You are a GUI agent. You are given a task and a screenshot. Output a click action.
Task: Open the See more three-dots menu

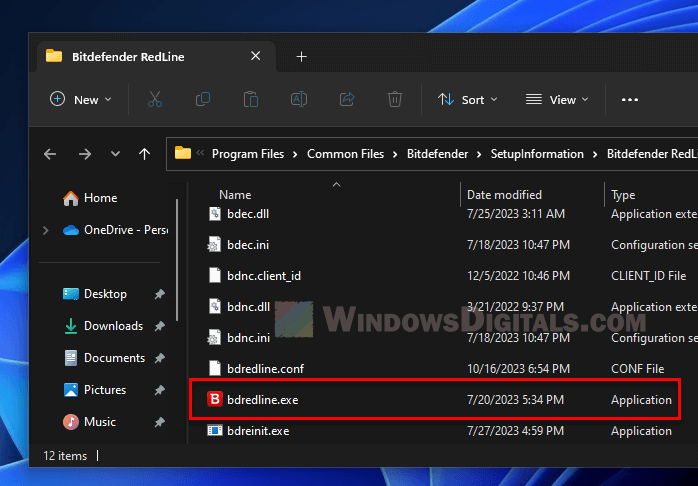[x=630, y=100]
